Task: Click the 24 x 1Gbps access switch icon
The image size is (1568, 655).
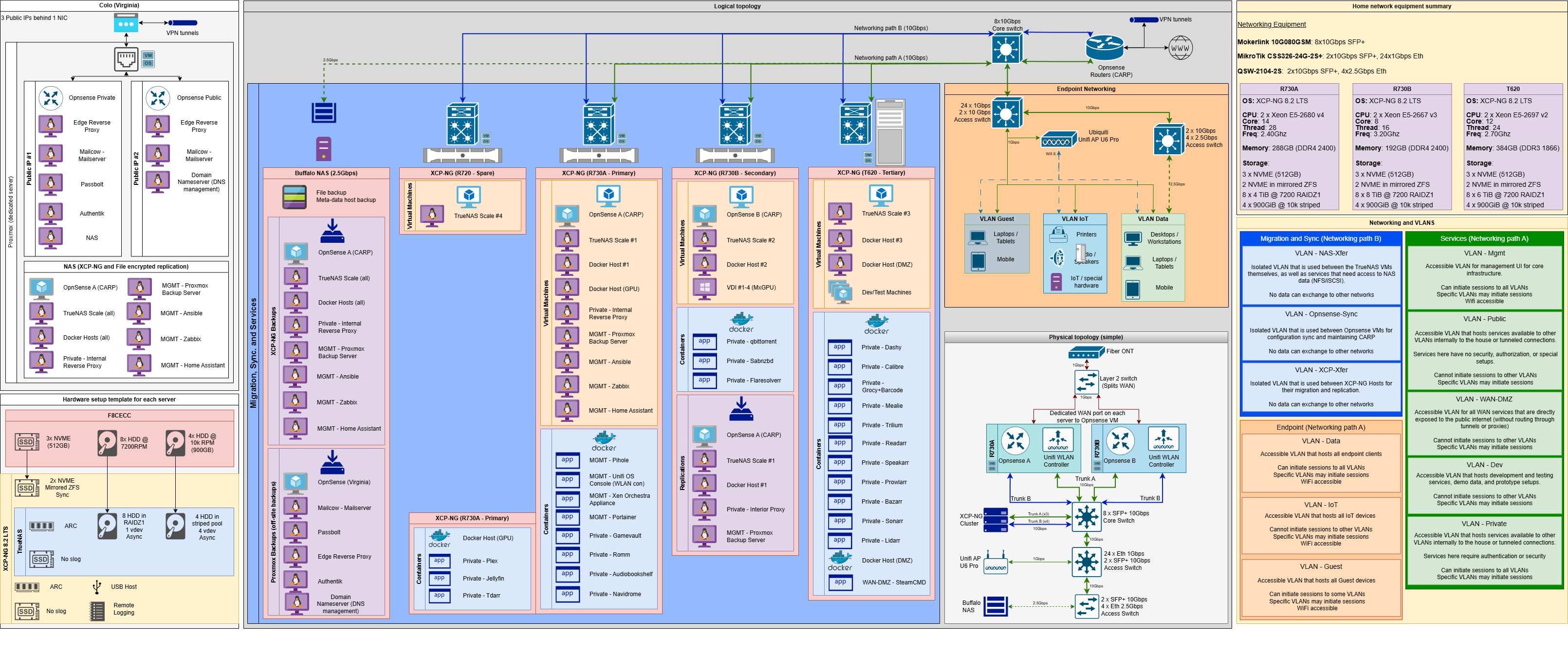Action: pyautogui.click(x=1007, y=113)
